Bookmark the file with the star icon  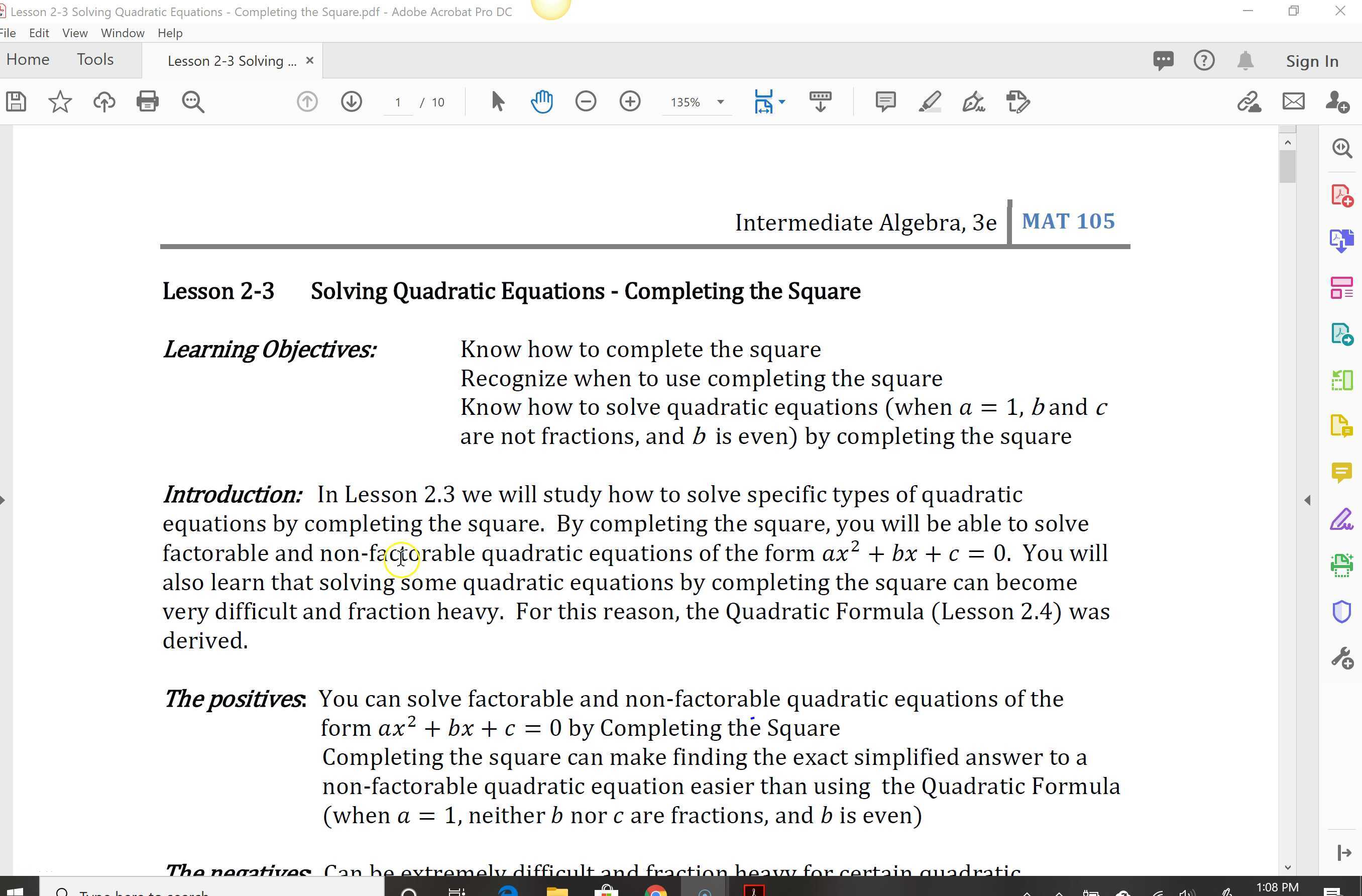tap(60, 102)
